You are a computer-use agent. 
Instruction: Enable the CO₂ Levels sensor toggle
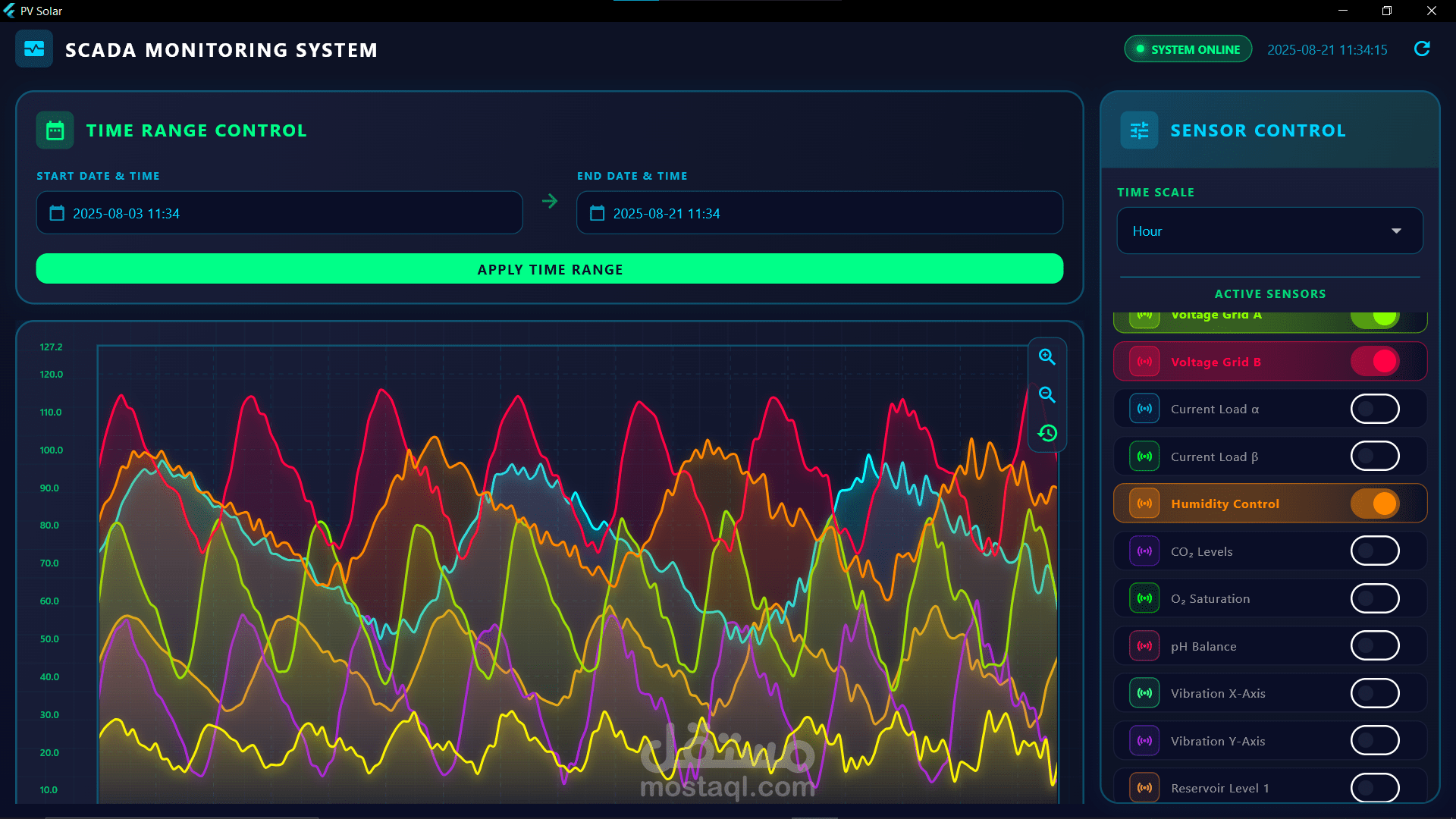point(1374,551)
